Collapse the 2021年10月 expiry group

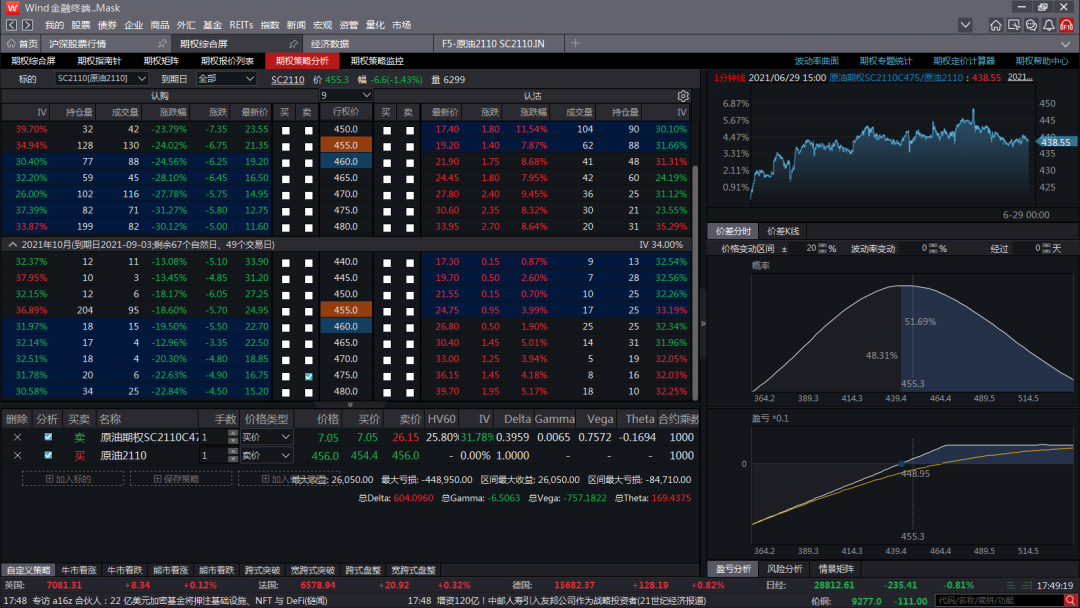pos(12,244)
